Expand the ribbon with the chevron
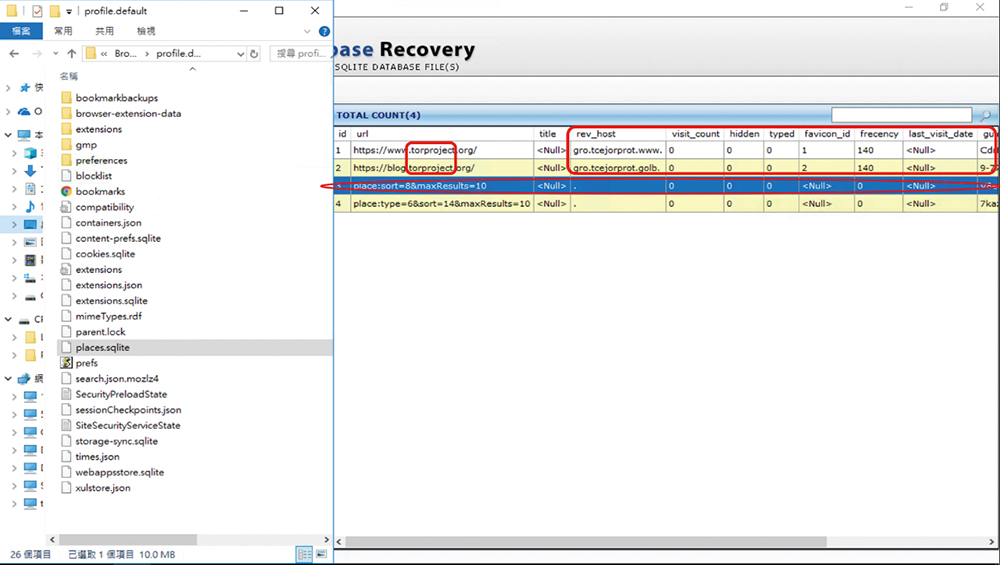 click(x=307, y=31)
